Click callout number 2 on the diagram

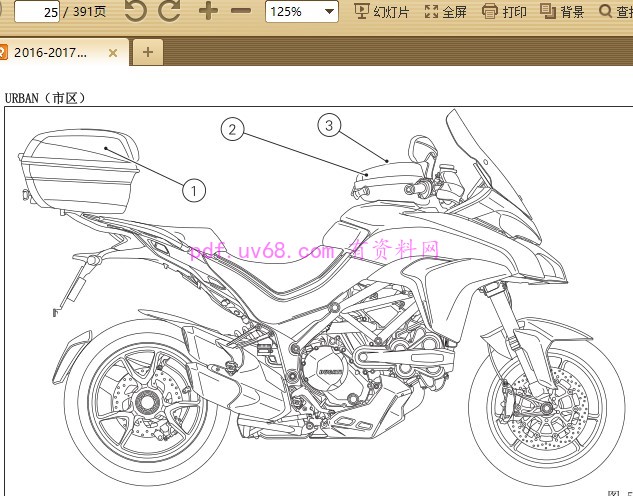(x=232, y=129)
